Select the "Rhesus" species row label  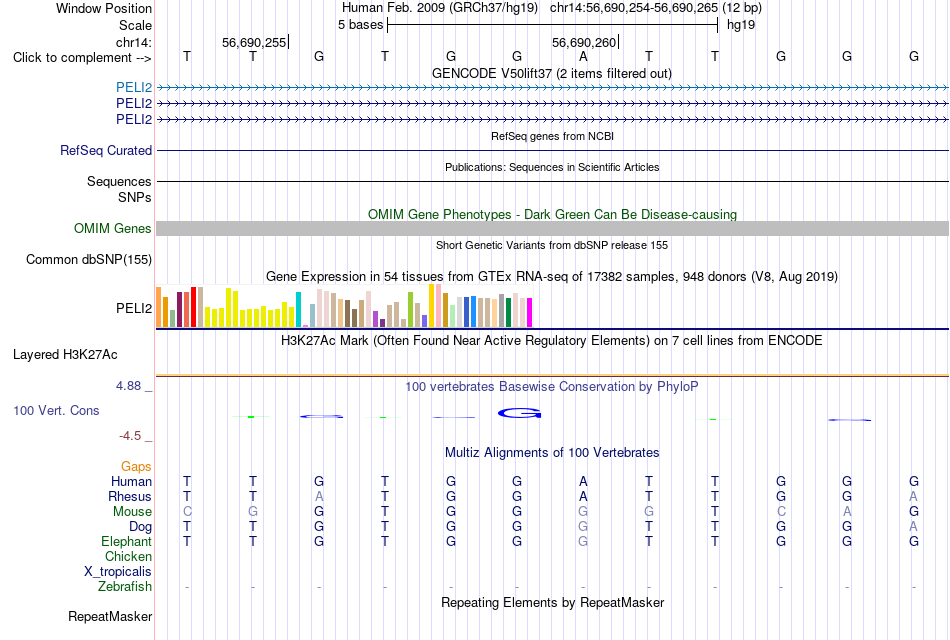pos(130,496)
